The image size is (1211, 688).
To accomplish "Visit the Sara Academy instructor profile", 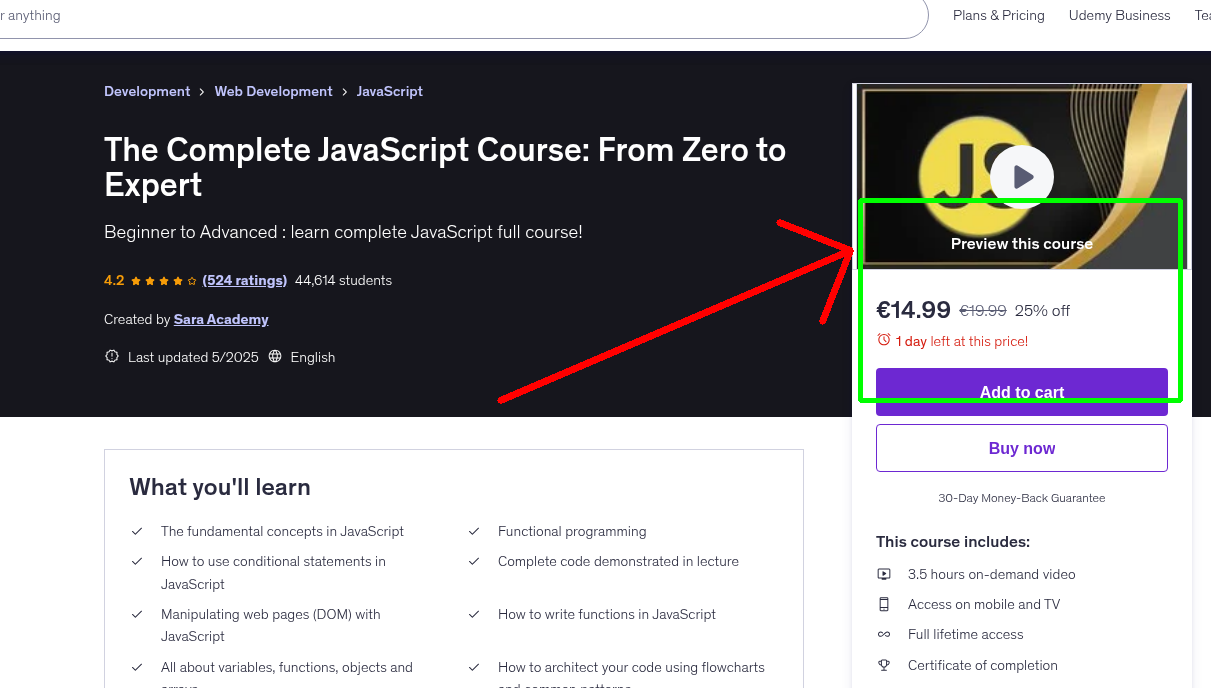I will tap(221, 319).
